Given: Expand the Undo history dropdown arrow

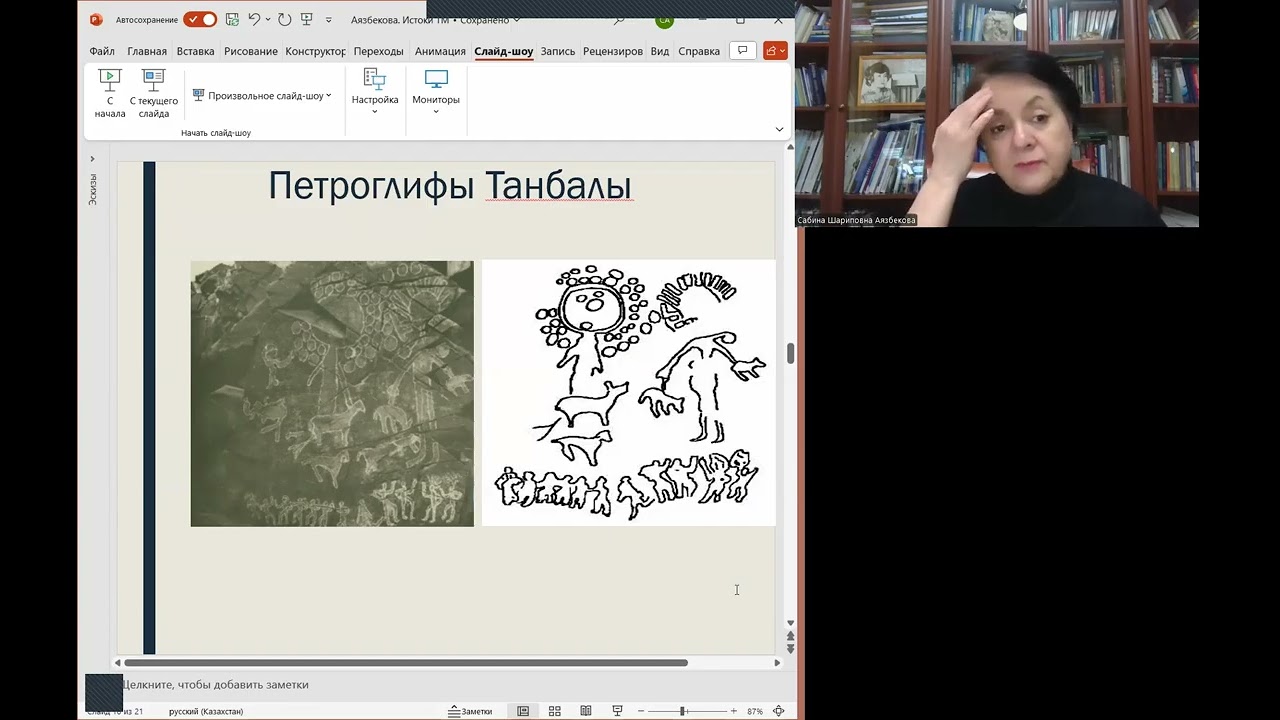Looking at the screenshot, I should pos(268,19).
